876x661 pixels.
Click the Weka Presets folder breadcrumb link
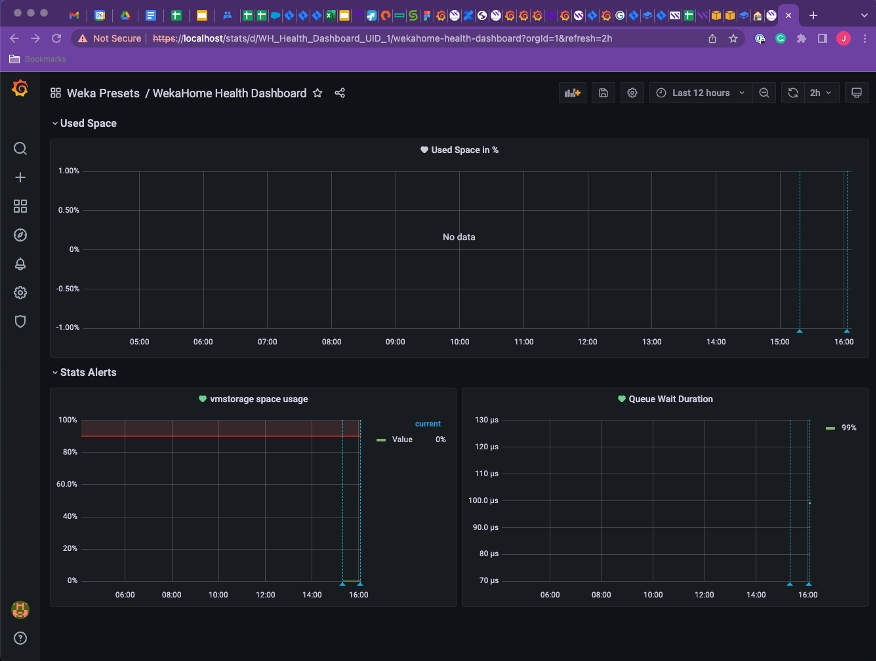[102, 93]
